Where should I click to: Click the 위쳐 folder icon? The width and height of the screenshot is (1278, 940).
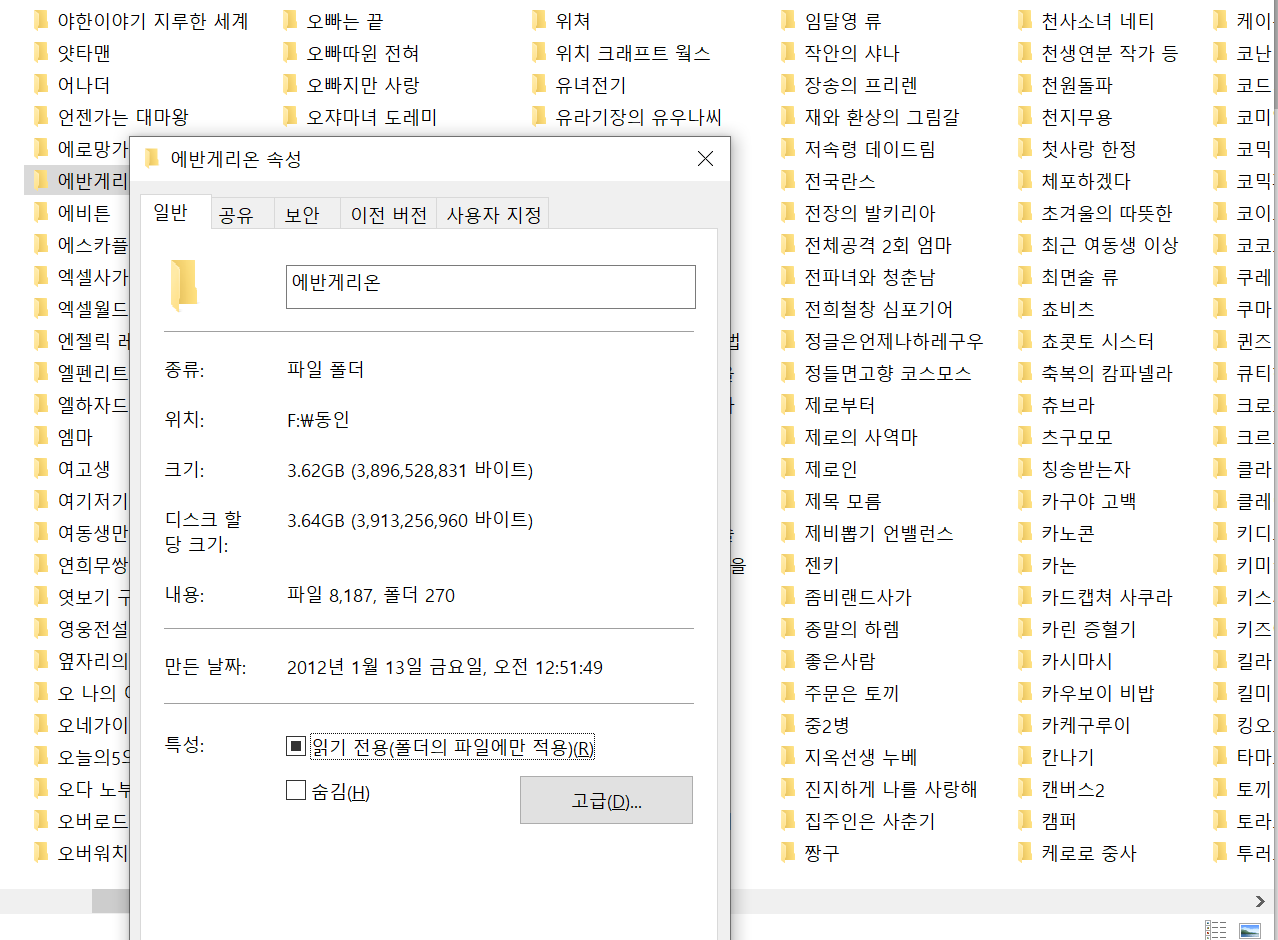pyautogui.click(x=540, y=21)
